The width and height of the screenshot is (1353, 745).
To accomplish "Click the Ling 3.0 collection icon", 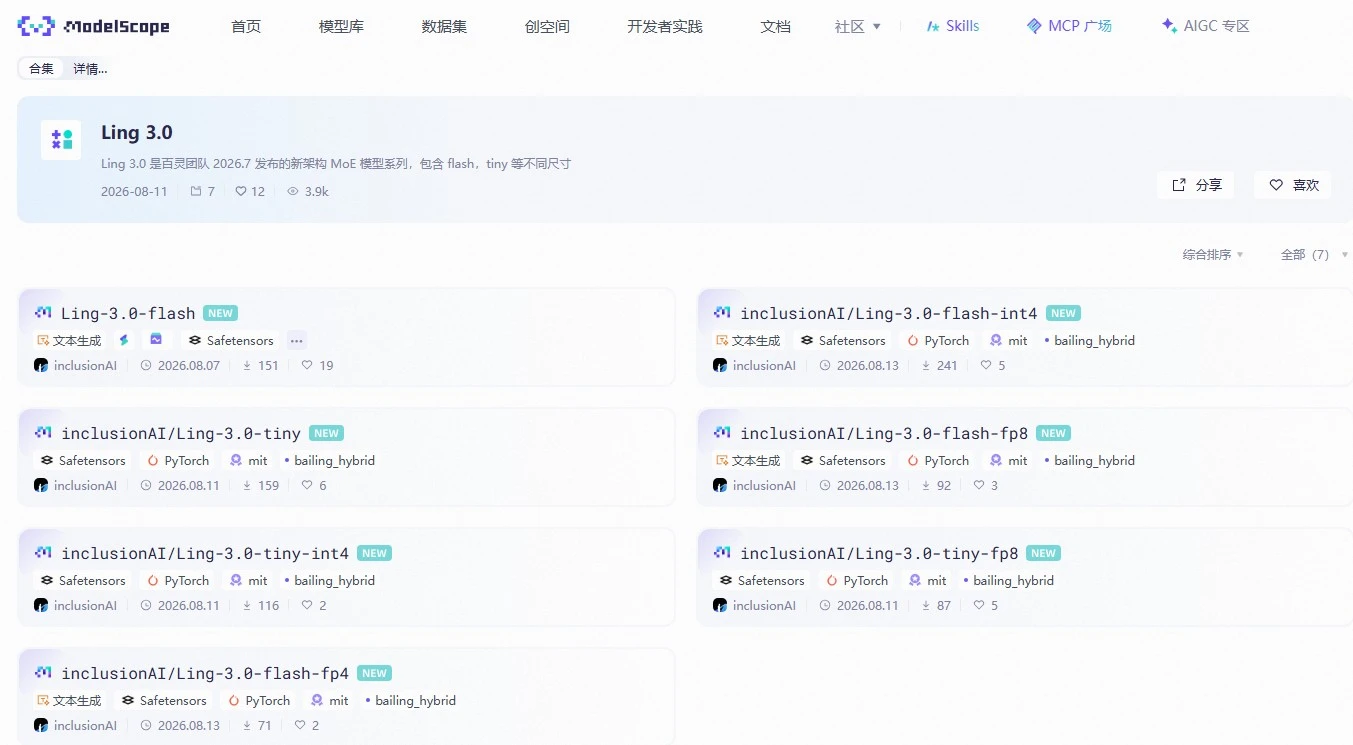I will pos(61,140).
